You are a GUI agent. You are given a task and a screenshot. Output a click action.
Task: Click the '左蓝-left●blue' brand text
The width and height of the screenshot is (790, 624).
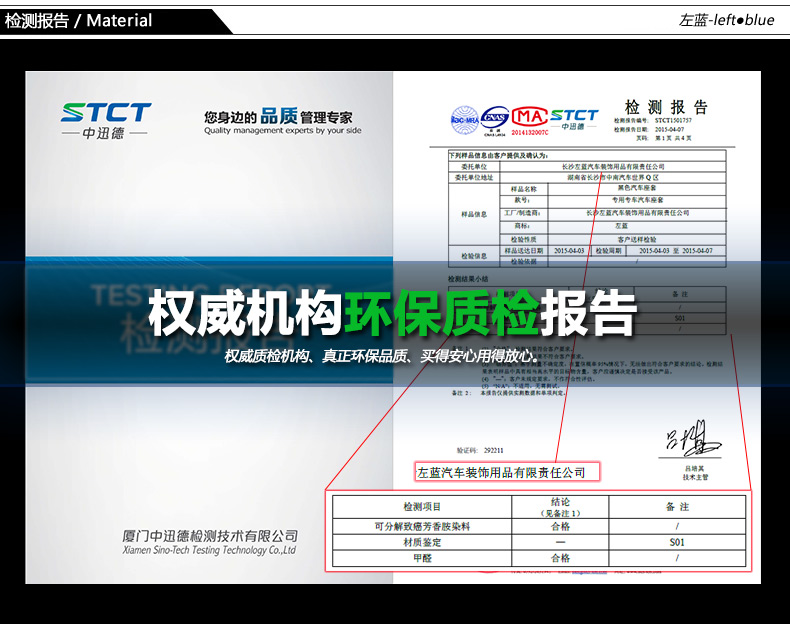(727, 20)
